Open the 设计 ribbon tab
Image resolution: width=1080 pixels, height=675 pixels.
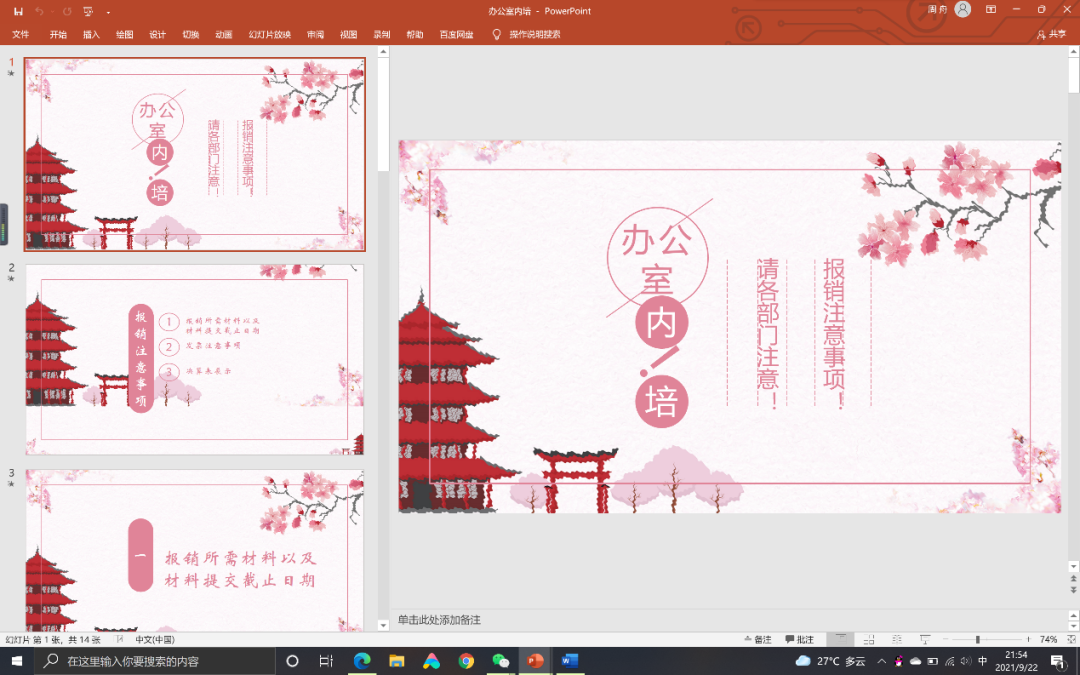[157, 34]
